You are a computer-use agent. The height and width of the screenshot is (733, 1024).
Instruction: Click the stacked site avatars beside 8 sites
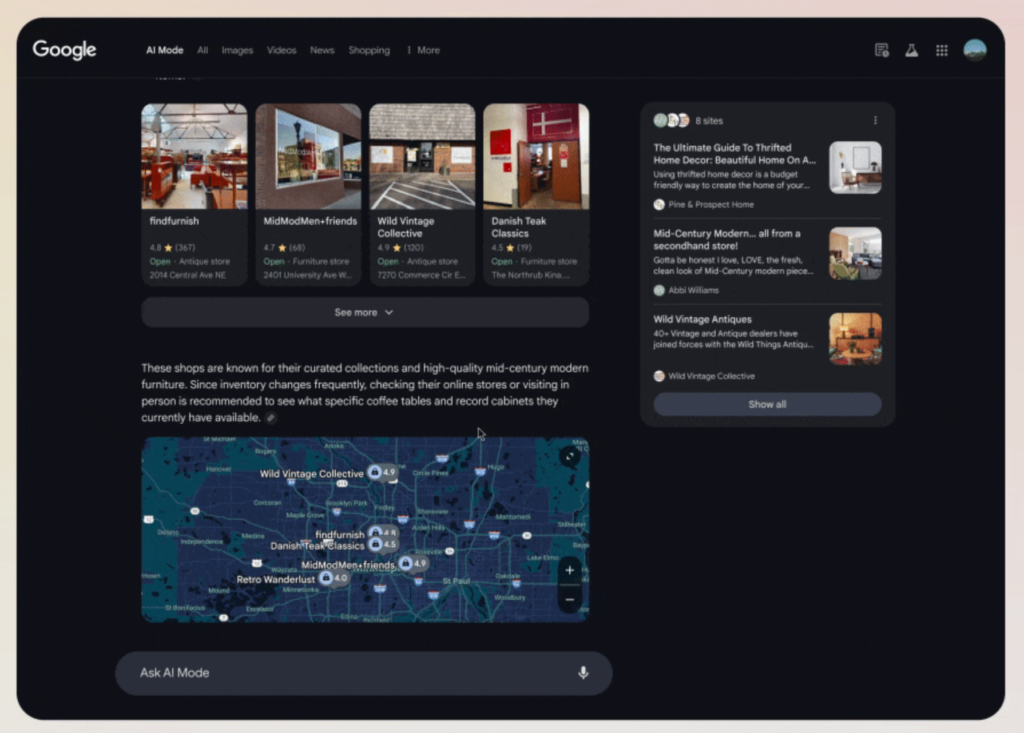tap(671, 120)
